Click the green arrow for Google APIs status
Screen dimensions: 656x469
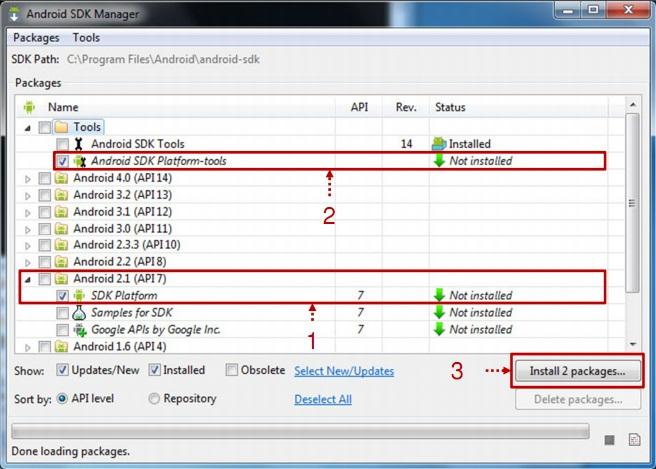pos(439,330)
